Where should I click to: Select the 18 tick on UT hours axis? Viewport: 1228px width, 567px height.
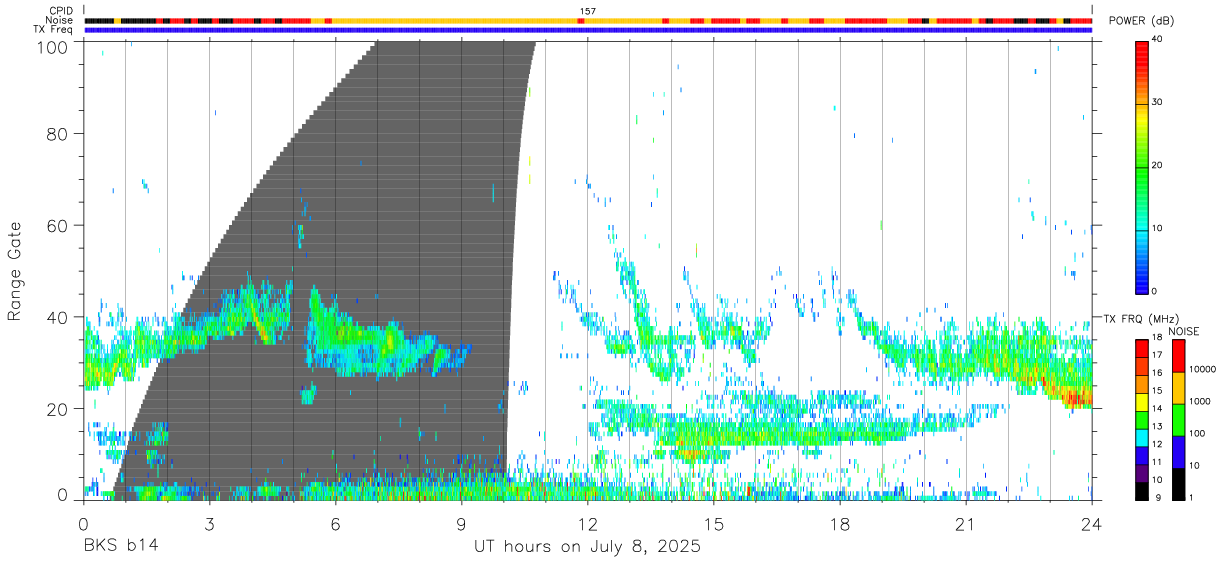840,523
